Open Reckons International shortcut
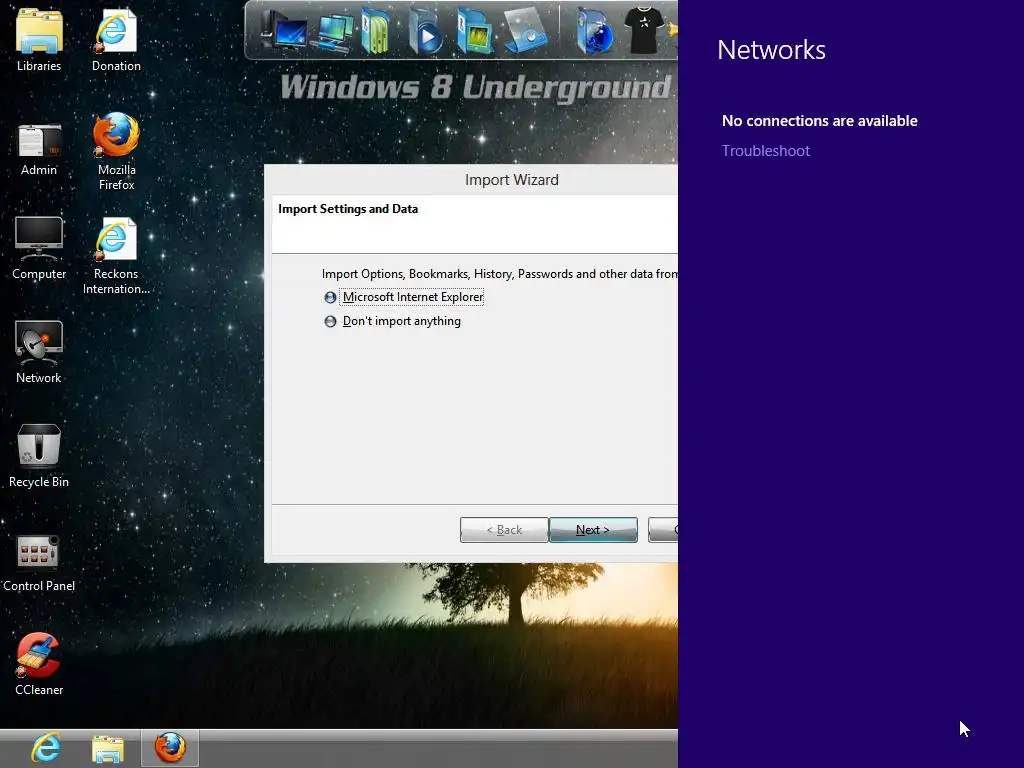 (x=116, y=256)
